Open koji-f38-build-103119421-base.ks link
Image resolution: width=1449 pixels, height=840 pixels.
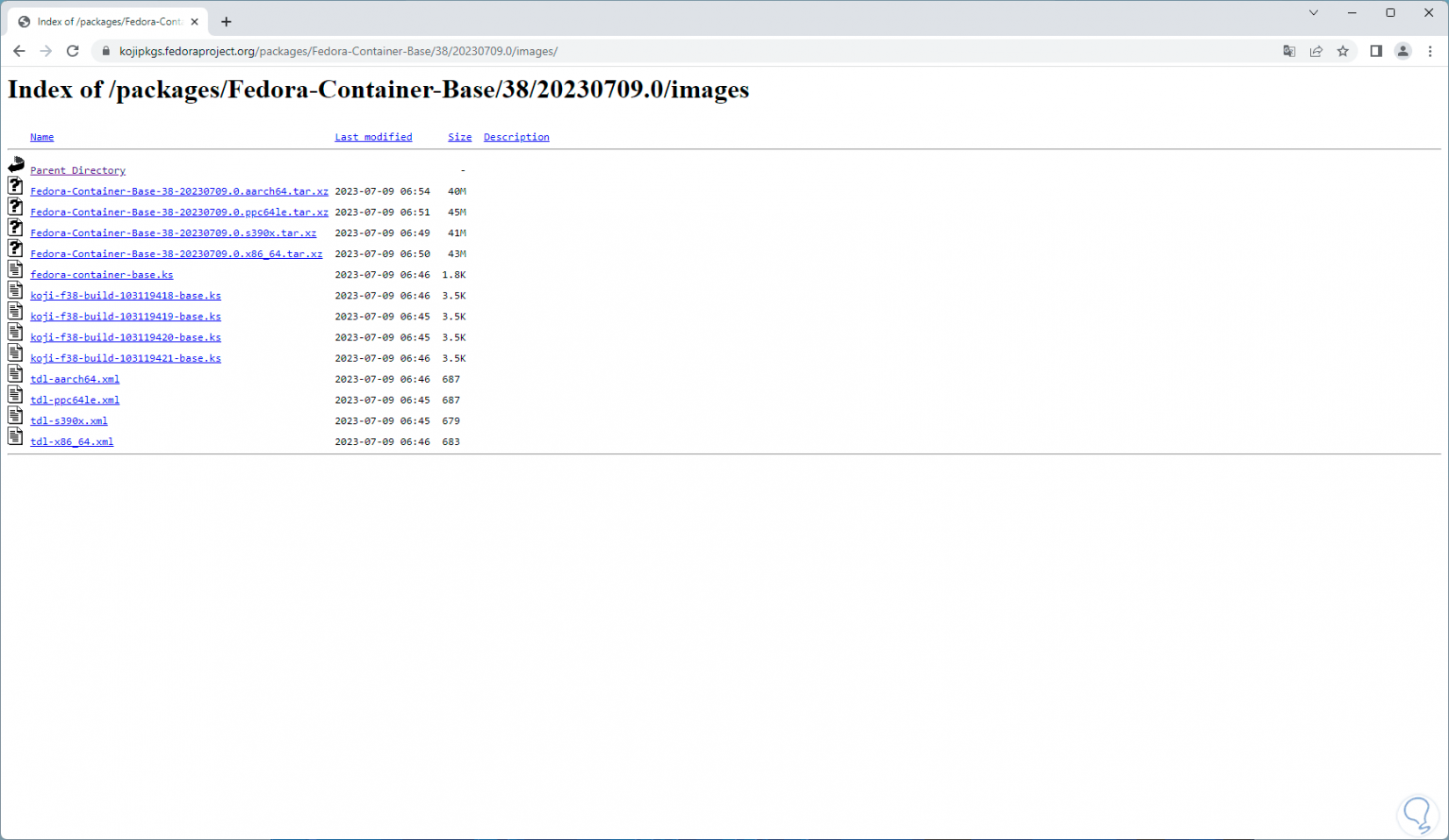pyautogui.click(x=126, y=358)
